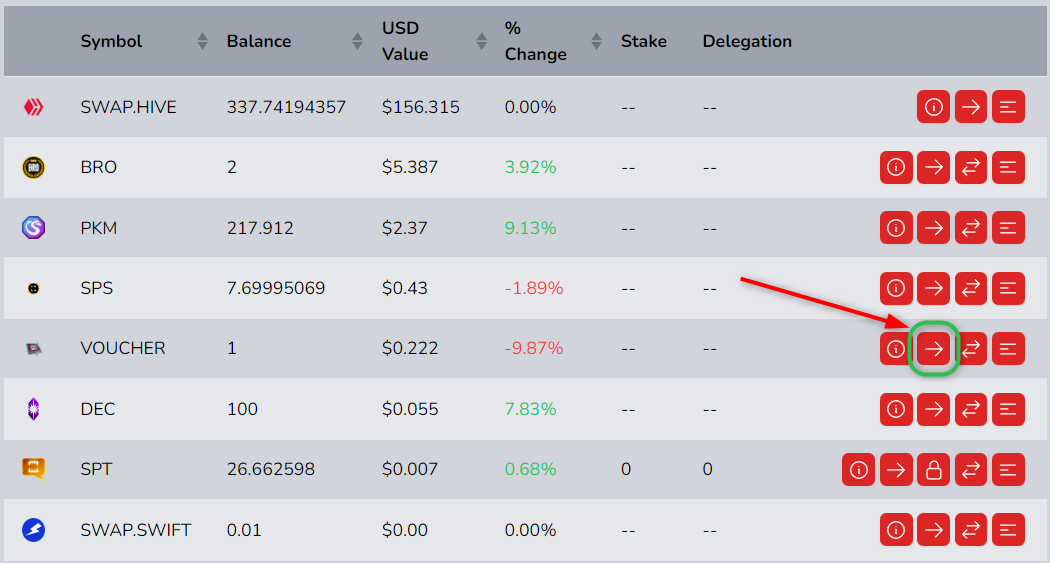Open info for SWAP.HIVE token

[933, 107]
